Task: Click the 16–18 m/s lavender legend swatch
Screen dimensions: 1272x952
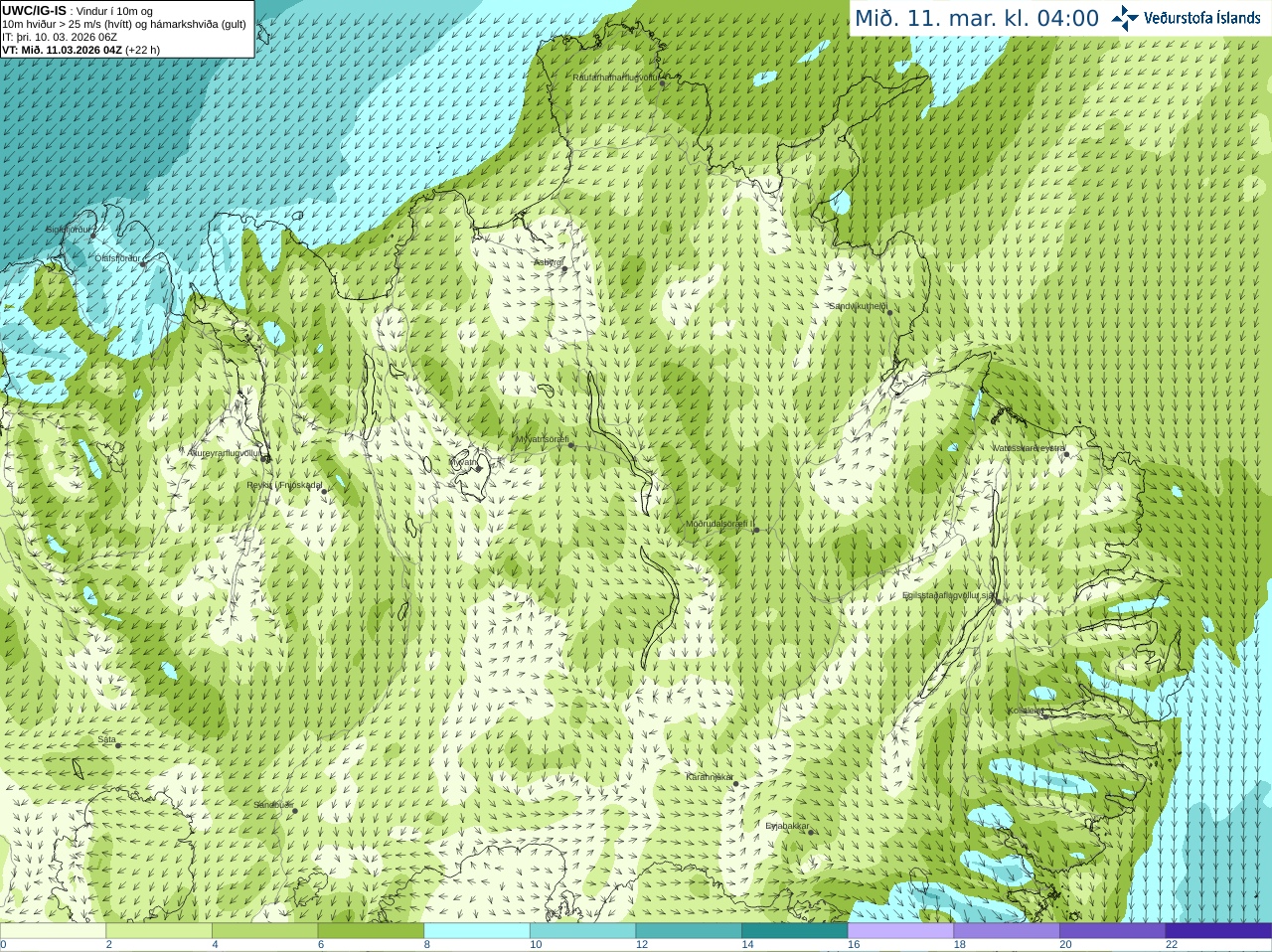Action: (x=901, y=931)
